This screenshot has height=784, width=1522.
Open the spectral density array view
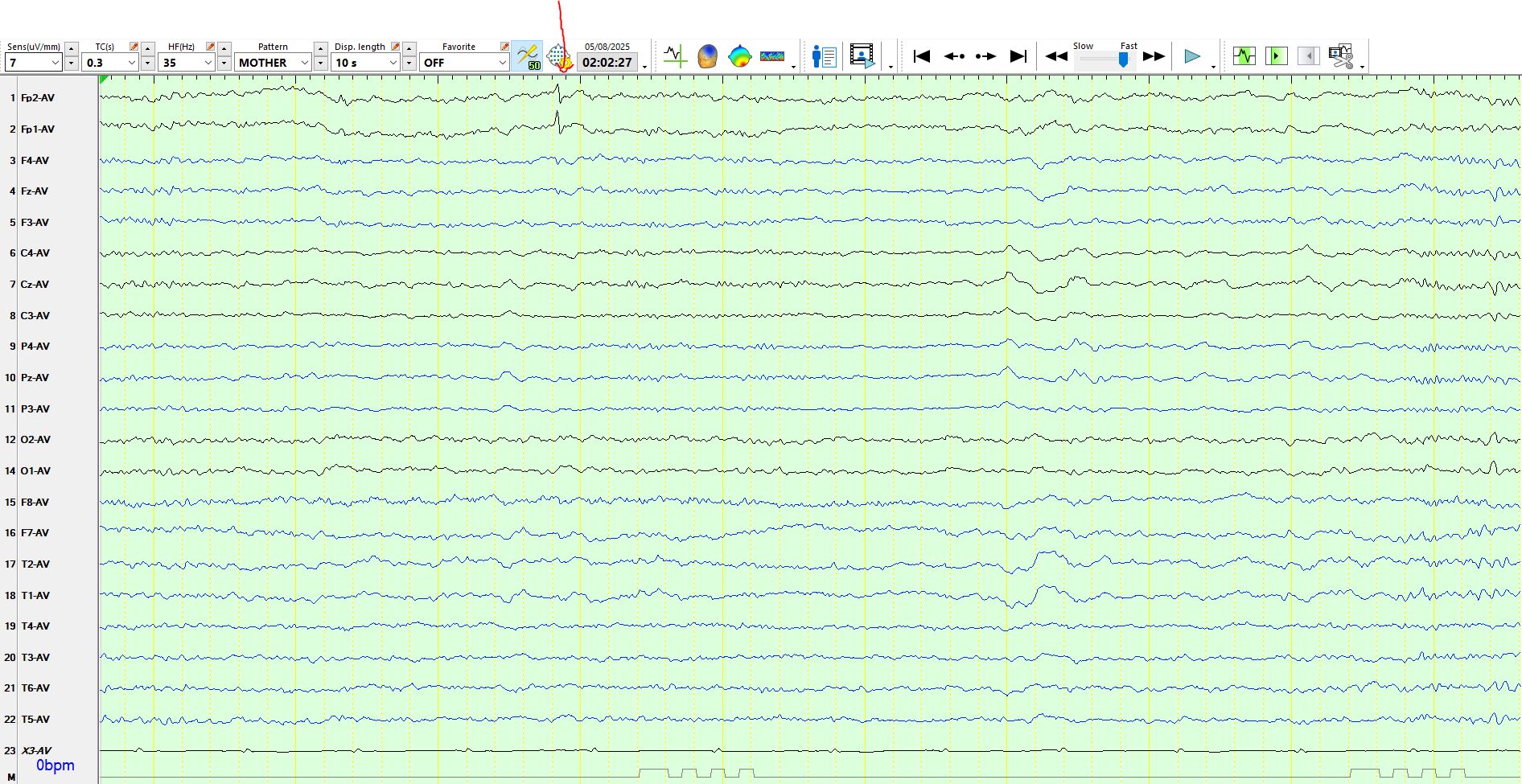coord(772,56)
